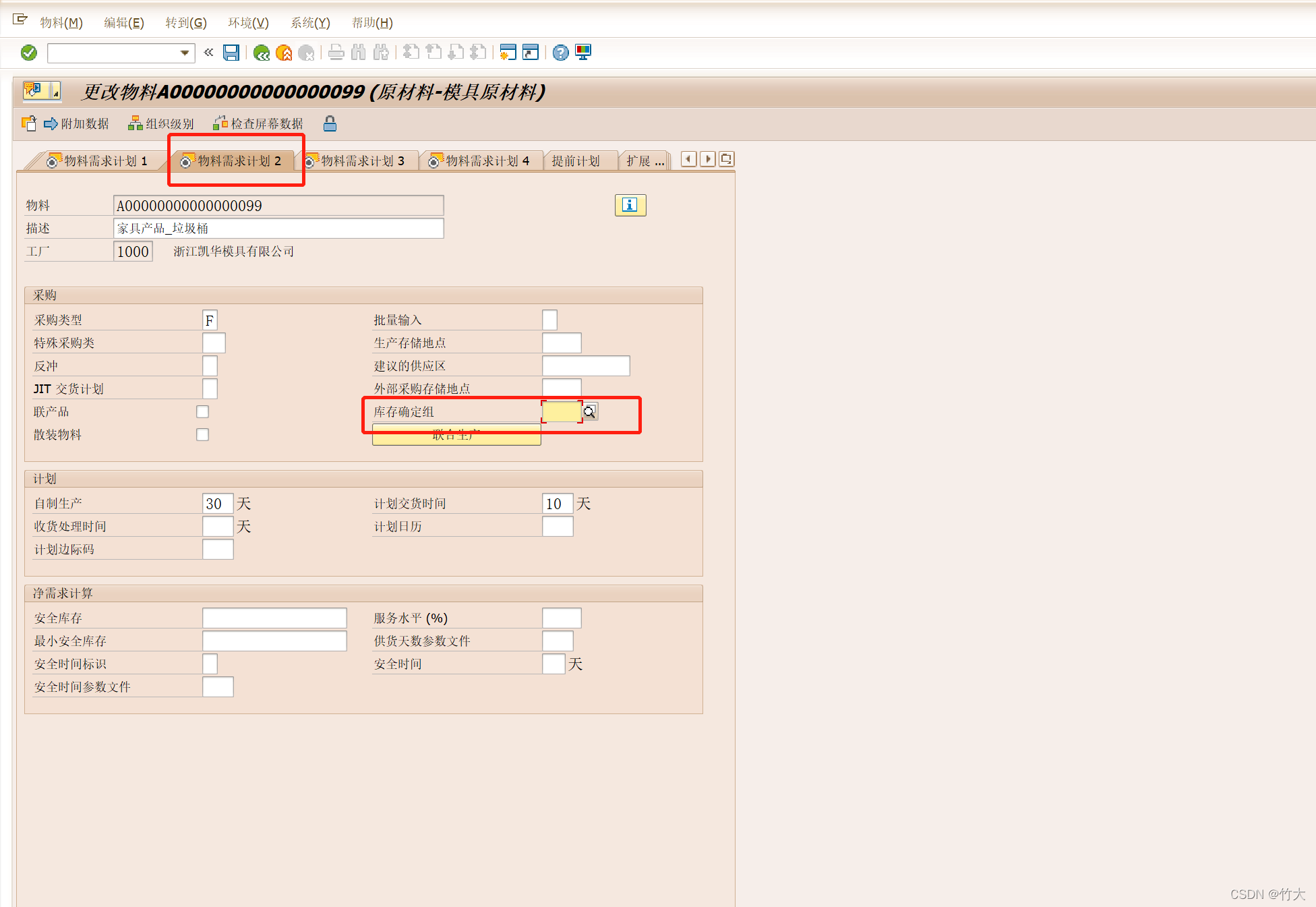This screenshot has width=1316, height=907.
Task: Click the Print icon in toolbar
Action: click(336, 53)
